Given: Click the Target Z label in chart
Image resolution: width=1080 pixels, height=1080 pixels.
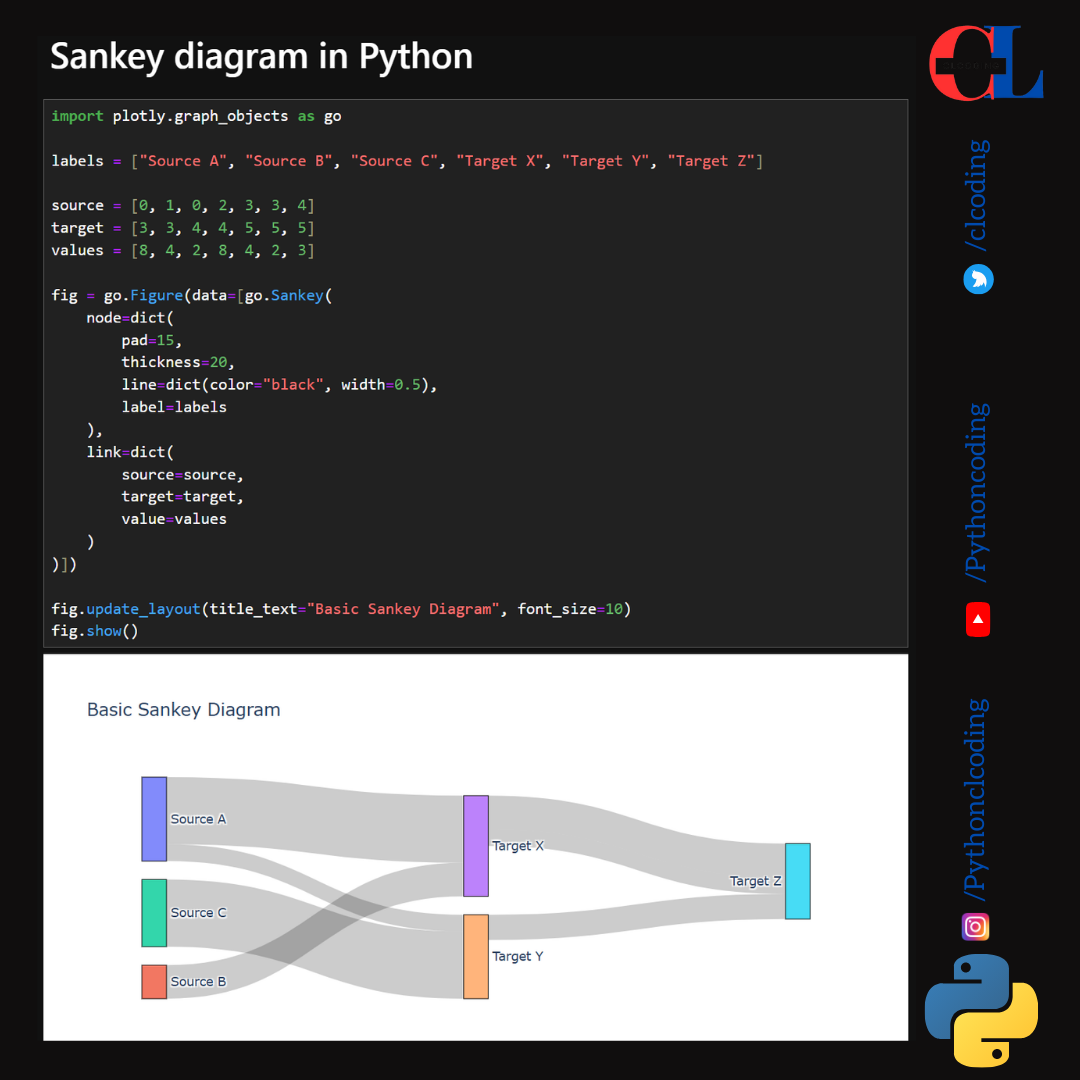Looking at the screenshot, I should [755, 881].
